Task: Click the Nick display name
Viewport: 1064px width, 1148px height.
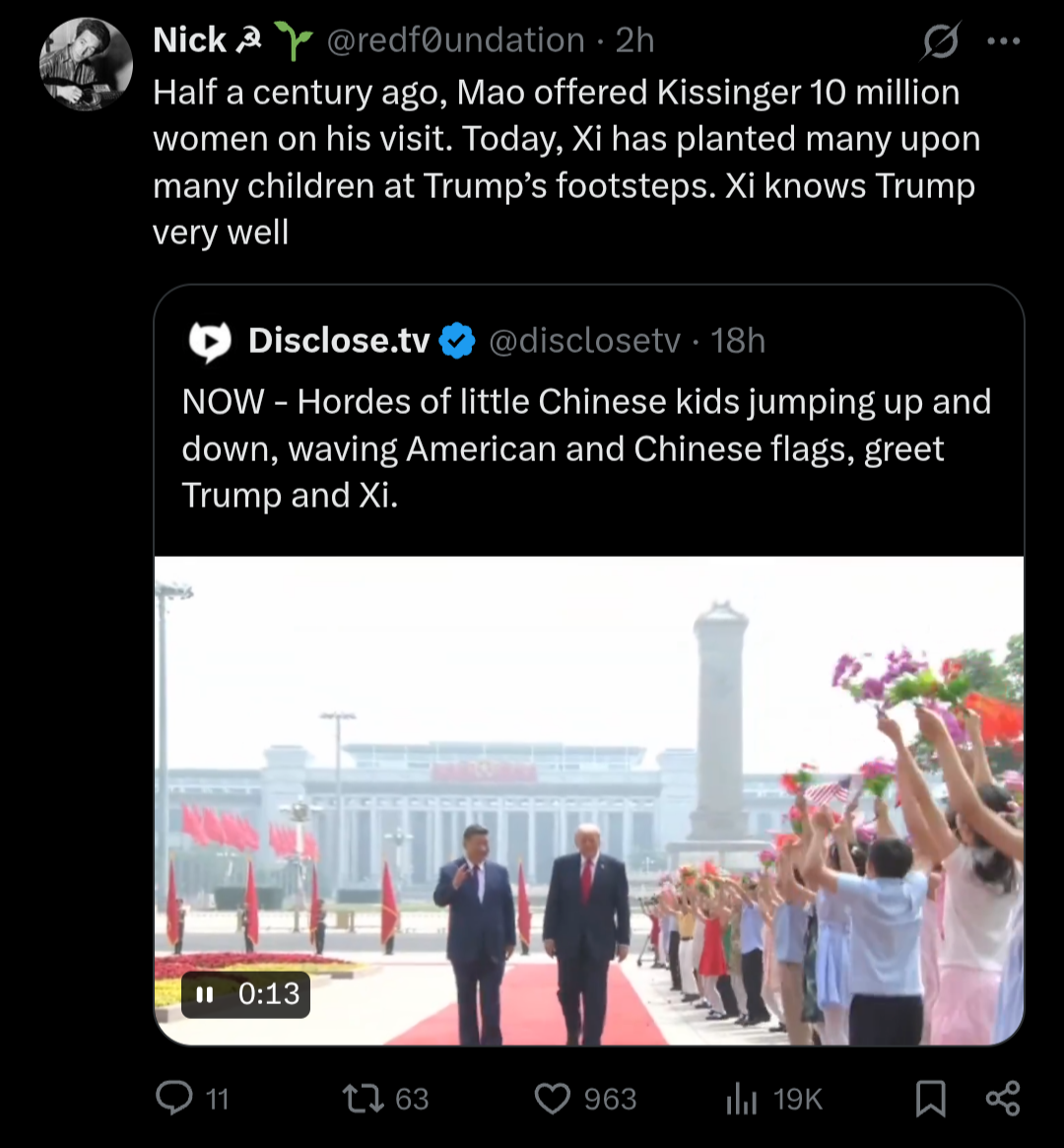Action: point(189,40)
